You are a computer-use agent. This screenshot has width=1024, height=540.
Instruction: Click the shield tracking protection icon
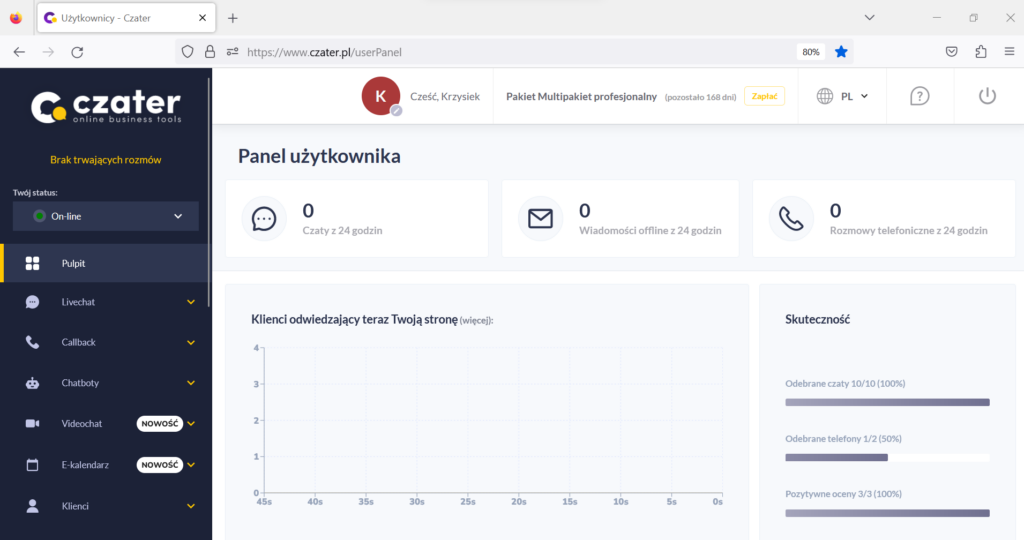187,52
